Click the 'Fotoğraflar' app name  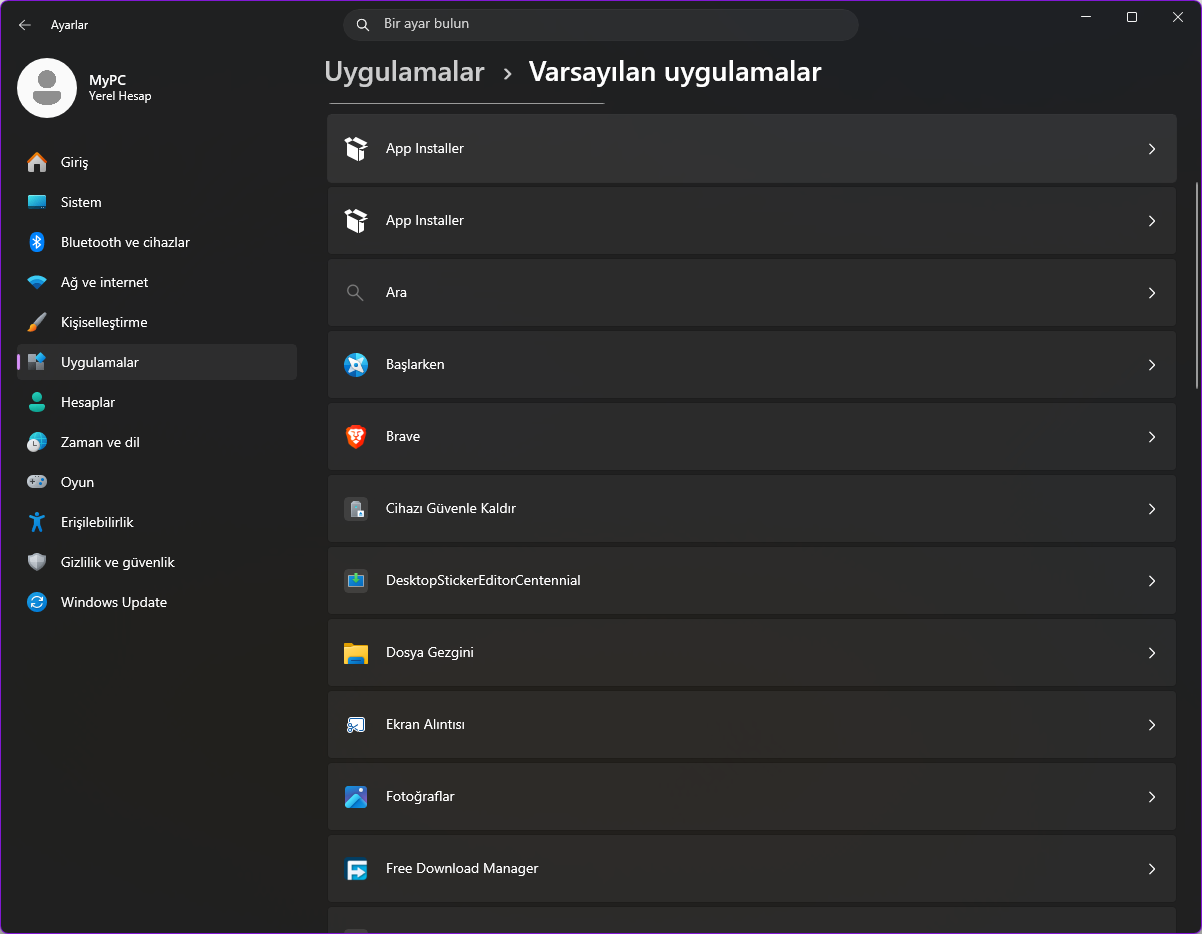click(x=420, y=796)
